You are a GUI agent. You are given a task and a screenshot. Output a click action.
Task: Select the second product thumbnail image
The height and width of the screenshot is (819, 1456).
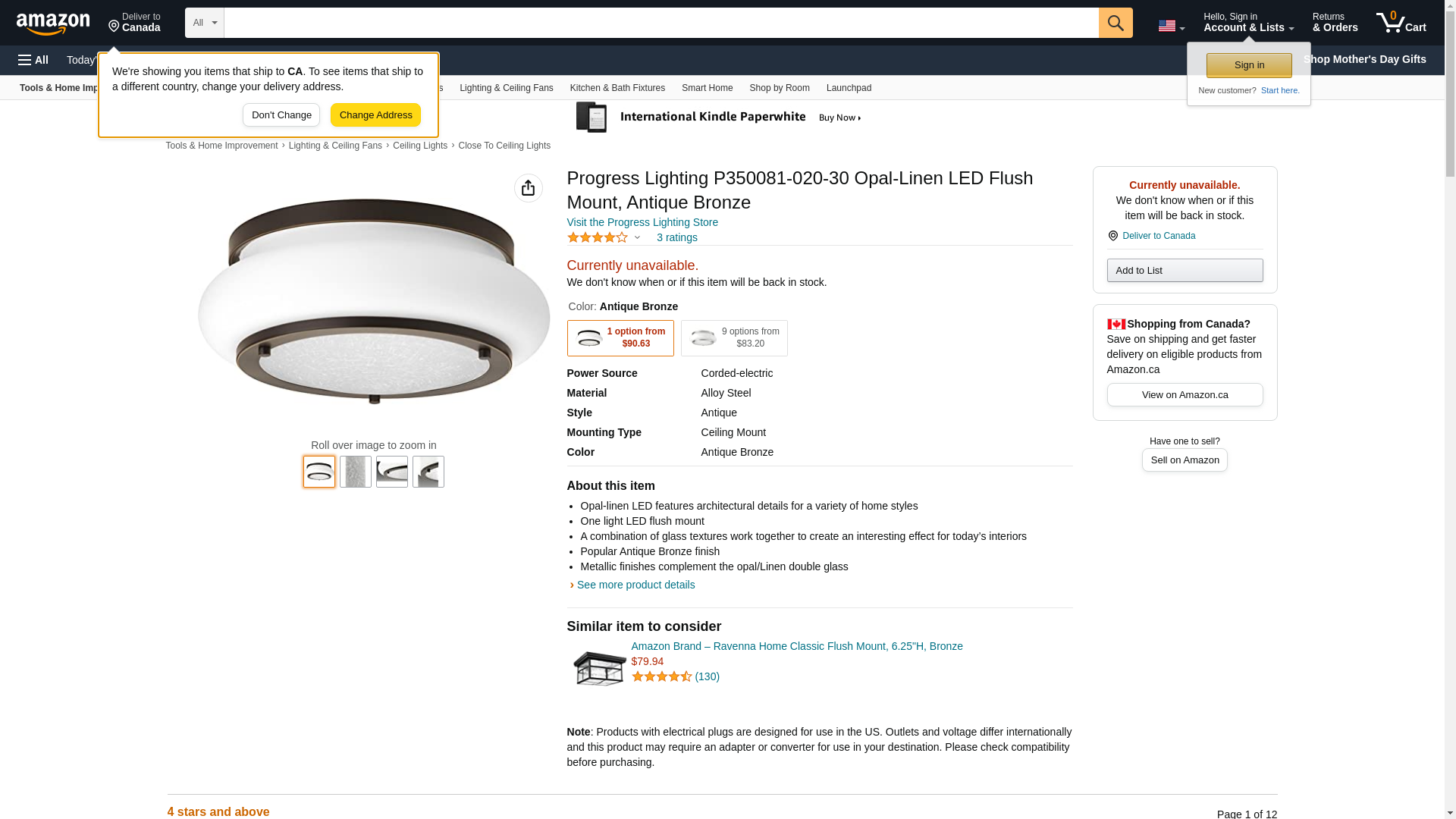click(x=356, y=472)
